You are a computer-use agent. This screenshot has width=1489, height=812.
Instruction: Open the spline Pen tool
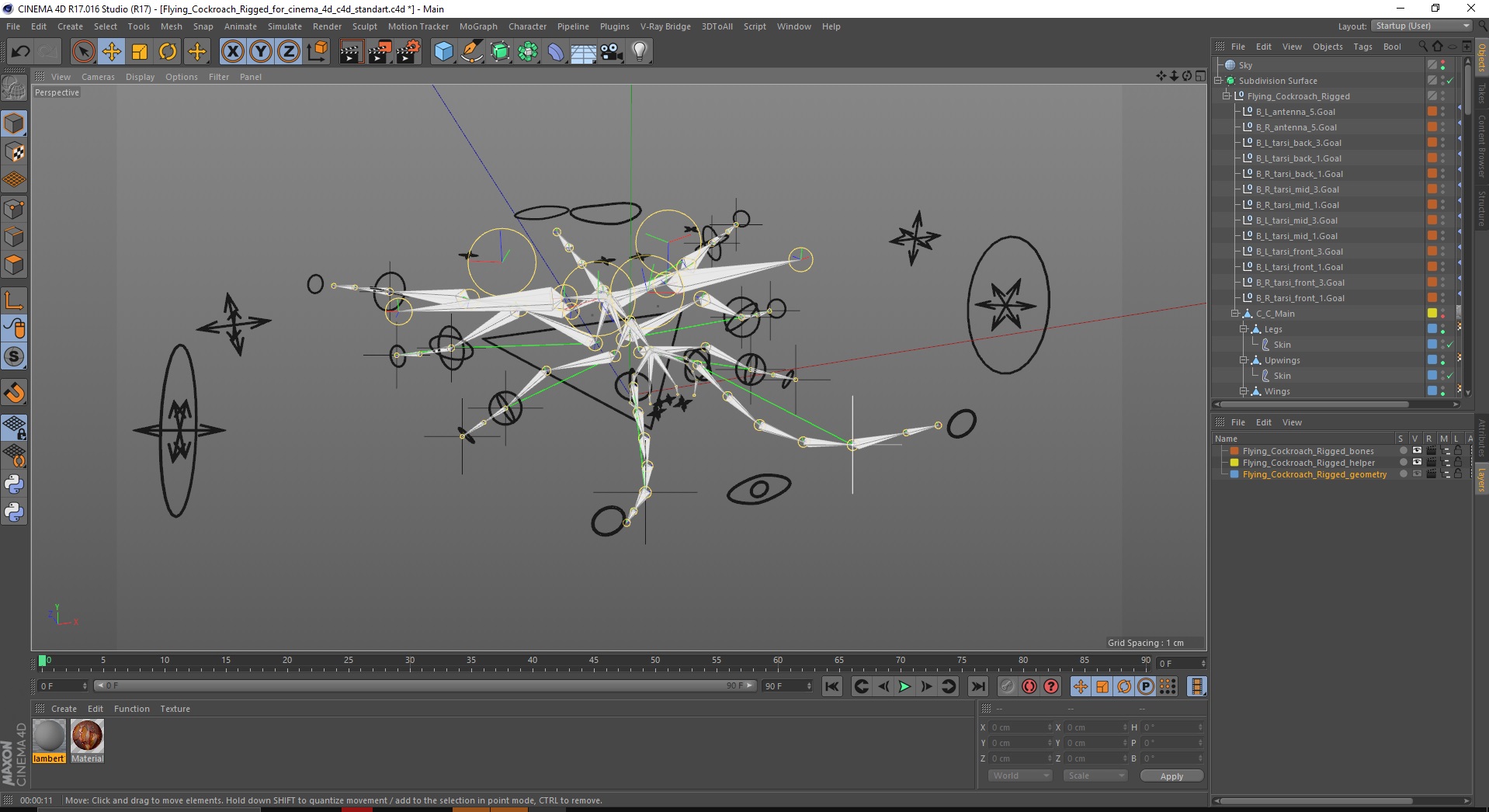[x=472, y=52]
